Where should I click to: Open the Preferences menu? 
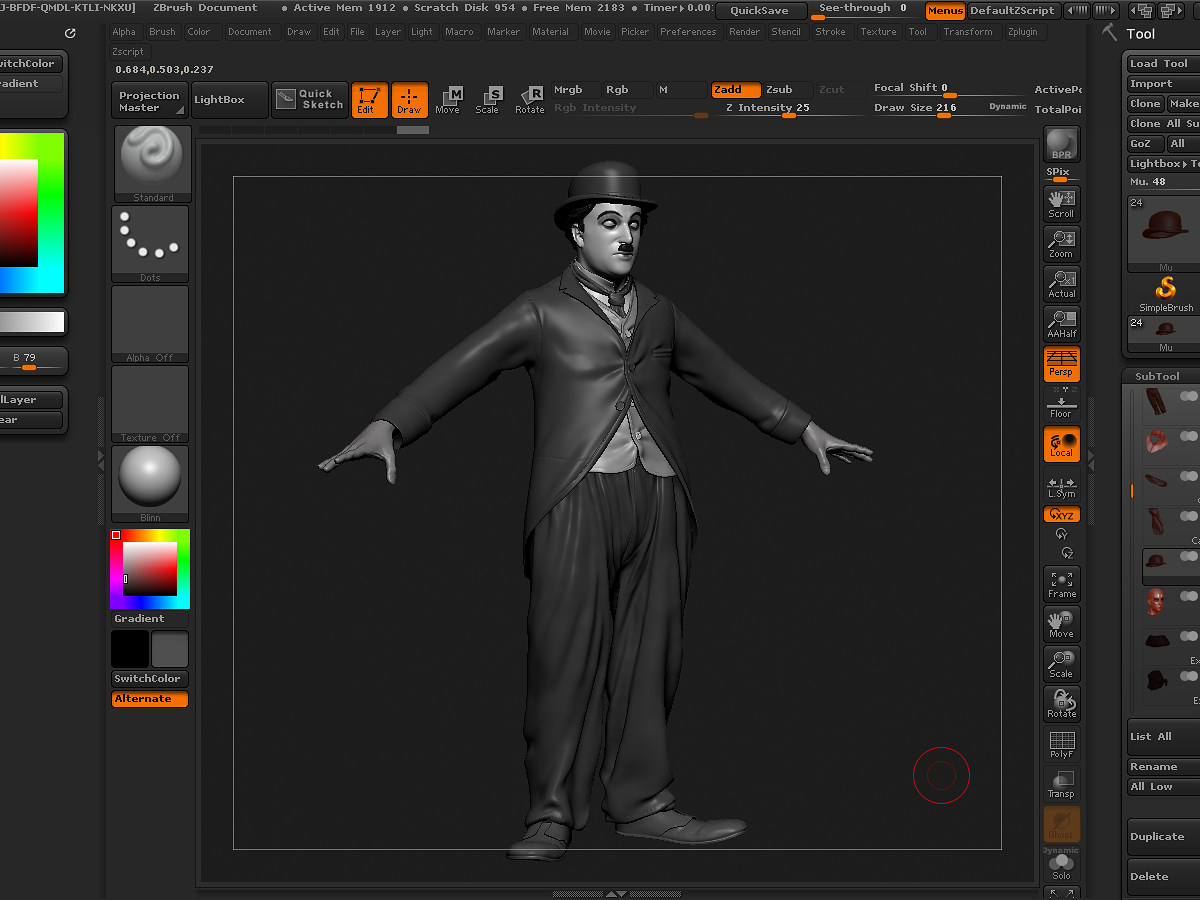[688, 32]
